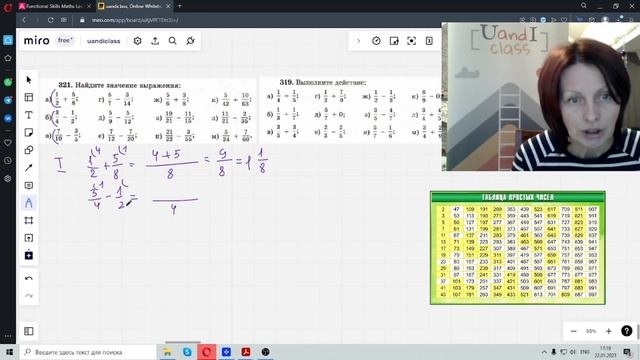Open File Explorer from taskbar
The width and height of the screenshot is (640, 360).
tap(167, 352)
